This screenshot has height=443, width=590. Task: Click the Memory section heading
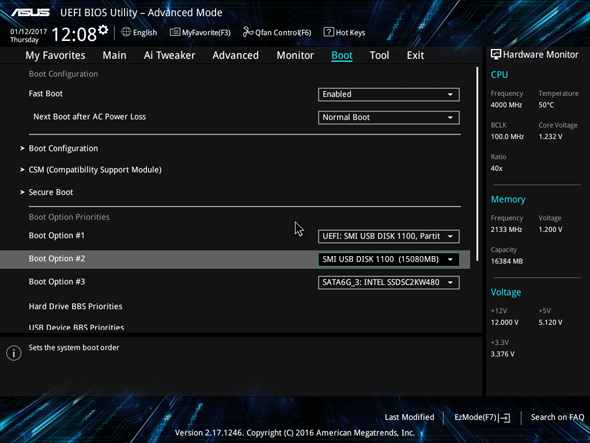[x=508, y=199]
